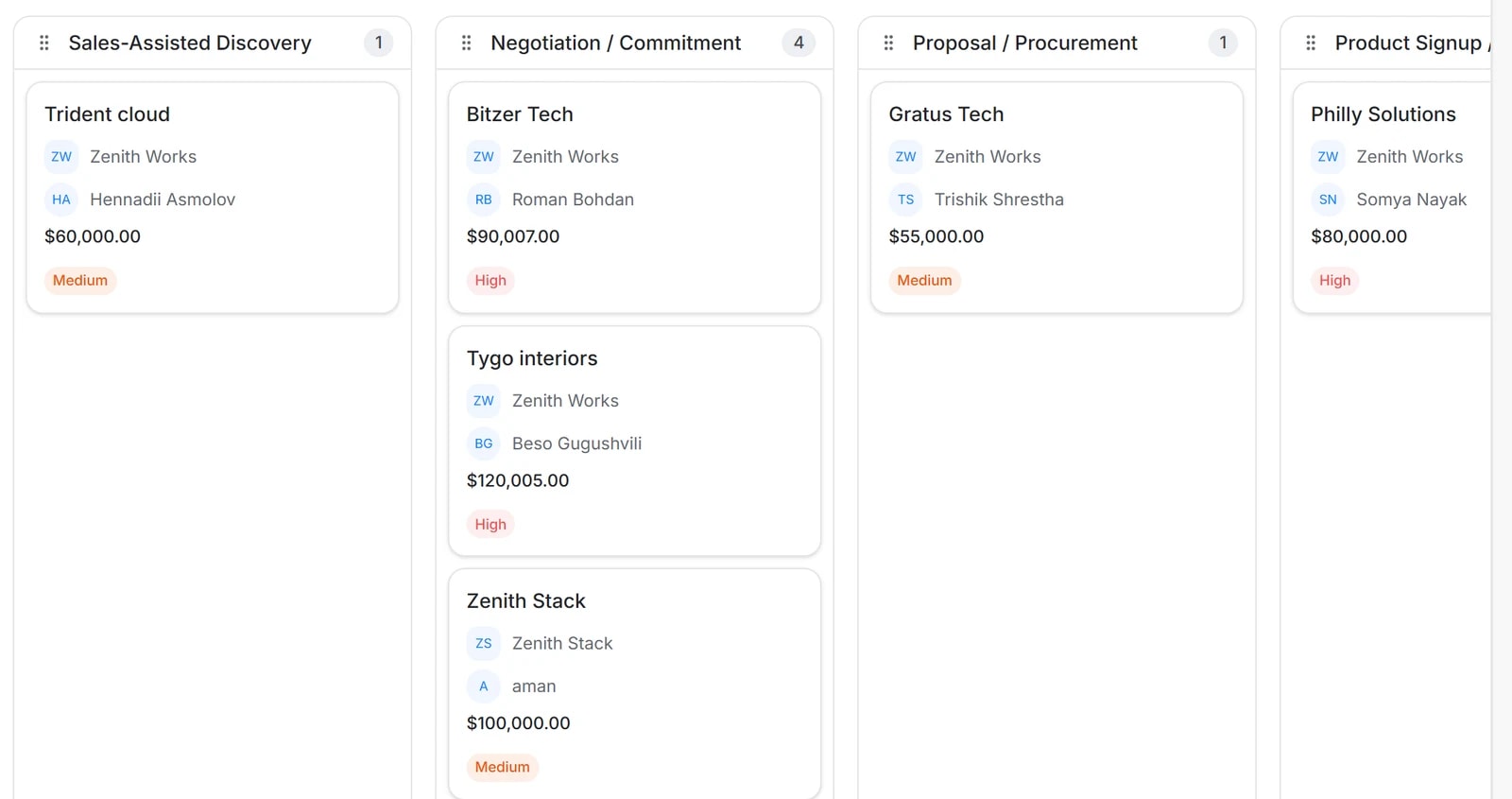This screenshot has width=1512, height=799.
Task: Open the Trident cloud deal card
Action: 213,198
